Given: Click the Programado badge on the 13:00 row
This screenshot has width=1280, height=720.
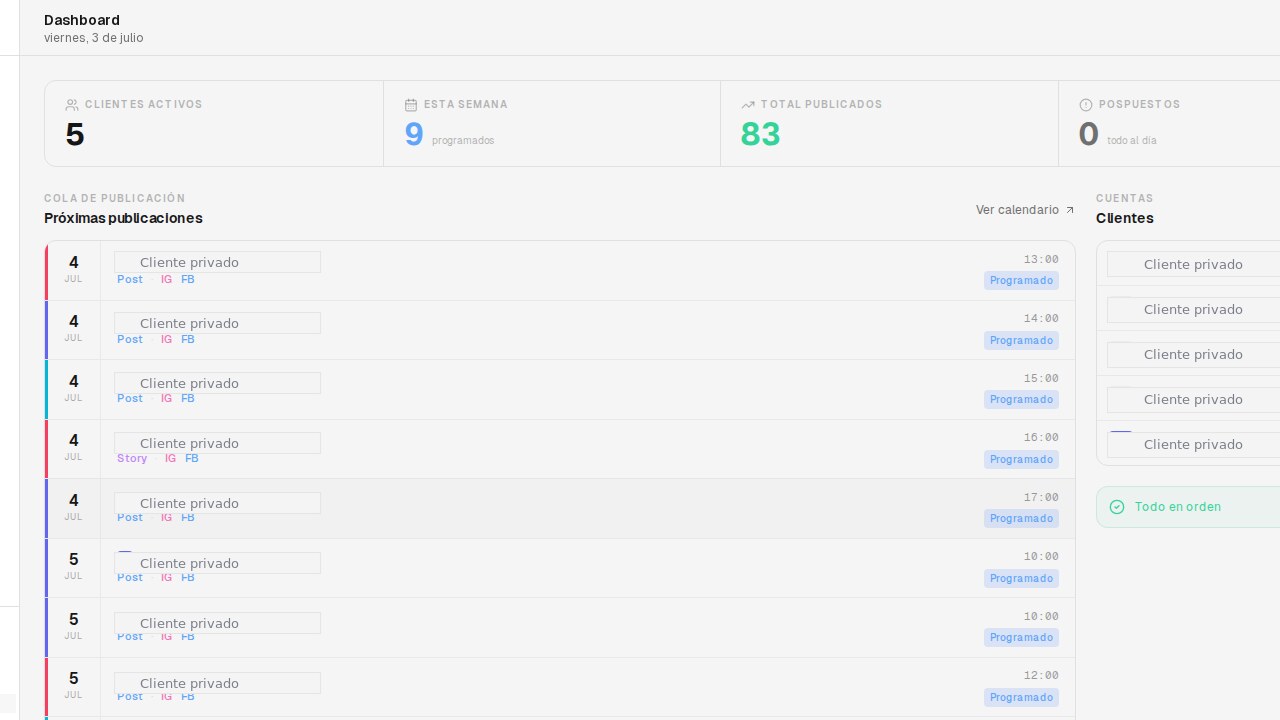Looking at the screenshot, I should (x=1021, y=281).
